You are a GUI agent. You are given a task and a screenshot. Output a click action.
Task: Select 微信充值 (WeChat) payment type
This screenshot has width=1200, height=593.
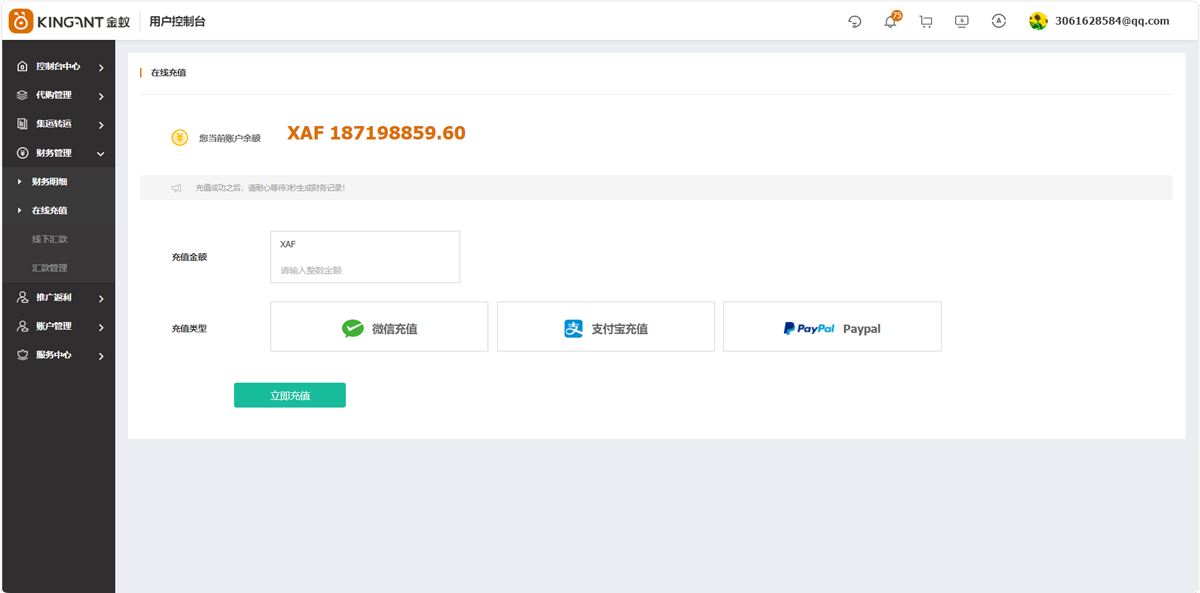tap(379, 327)
